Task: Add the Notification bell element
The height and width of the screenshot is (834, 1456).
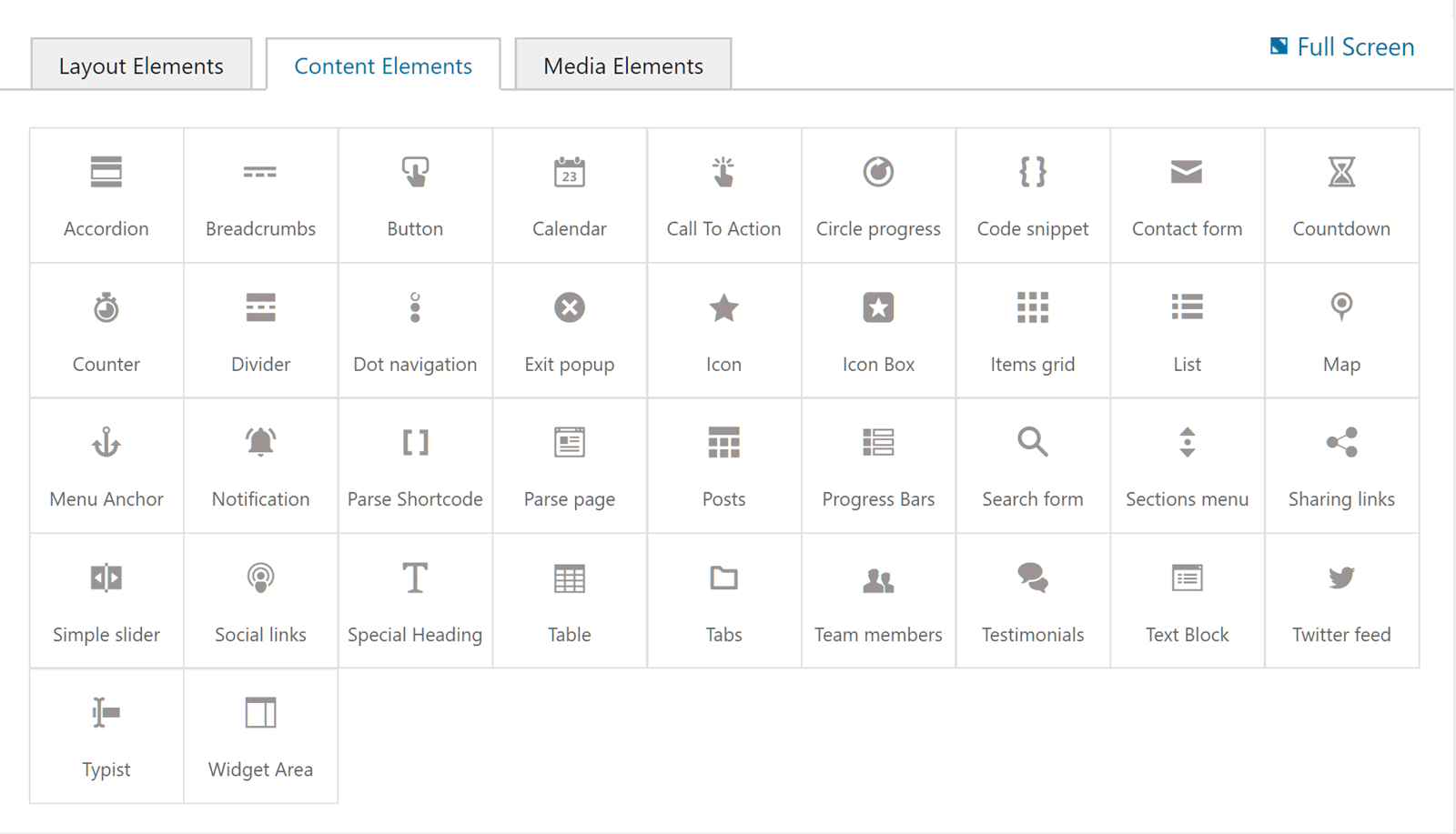Action: click(x=260, y=443)
